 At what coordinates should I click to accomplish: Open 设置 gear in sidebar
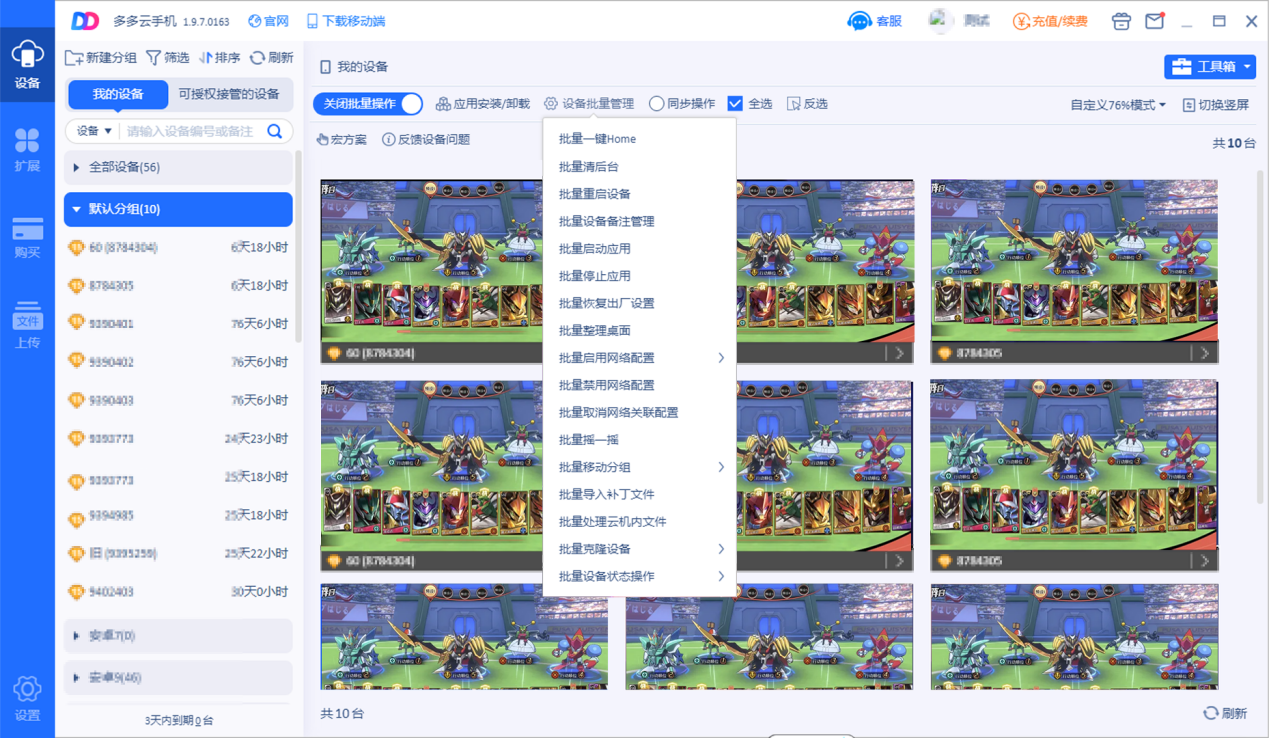(x=27, y=698)
